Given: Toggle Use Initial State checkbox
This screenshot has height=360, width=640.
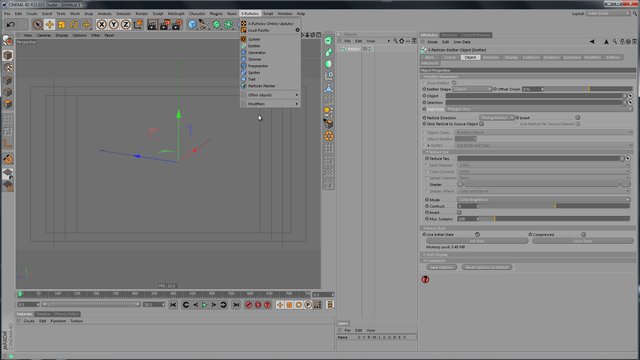Looking at the screenshot, I should (477, 235).
